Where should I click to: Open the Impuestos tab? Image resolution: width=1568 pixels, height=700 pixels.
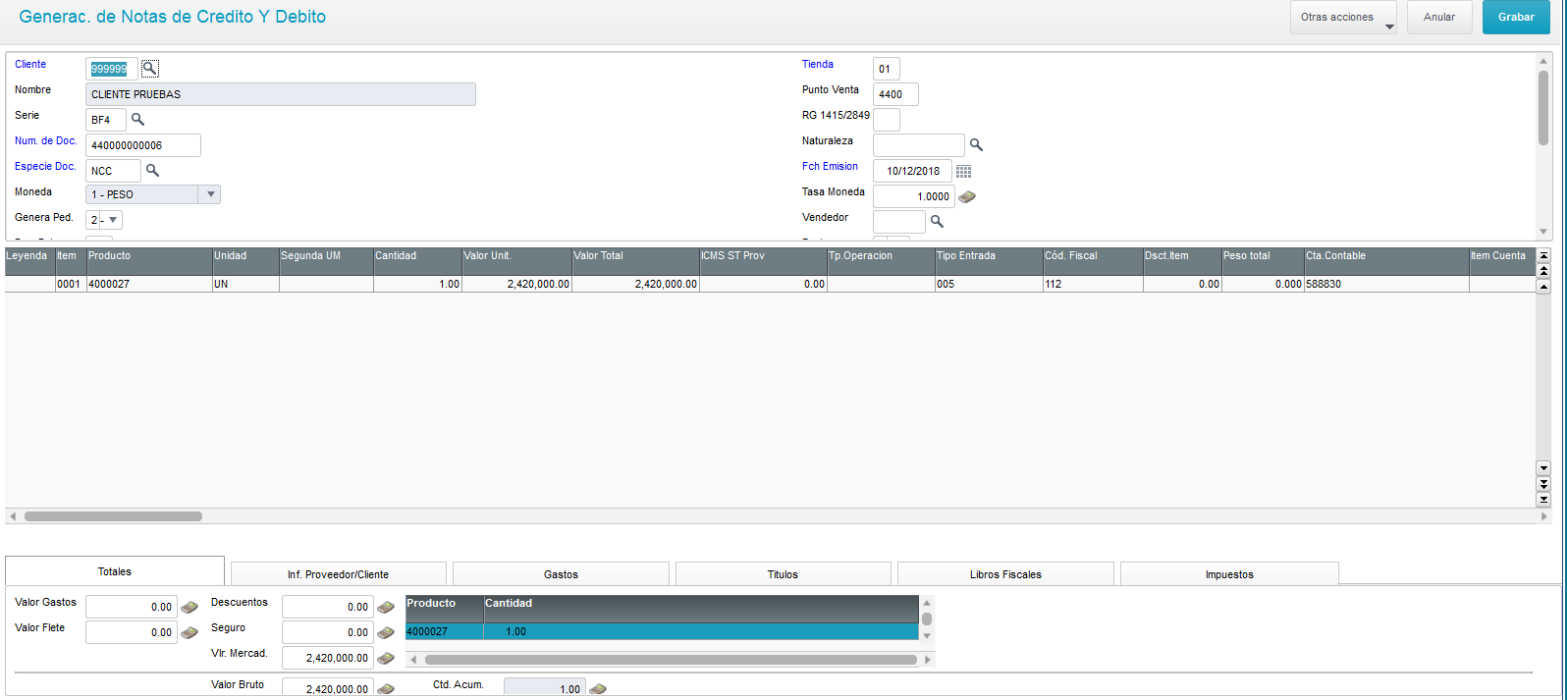click(x=1229, y=574)
